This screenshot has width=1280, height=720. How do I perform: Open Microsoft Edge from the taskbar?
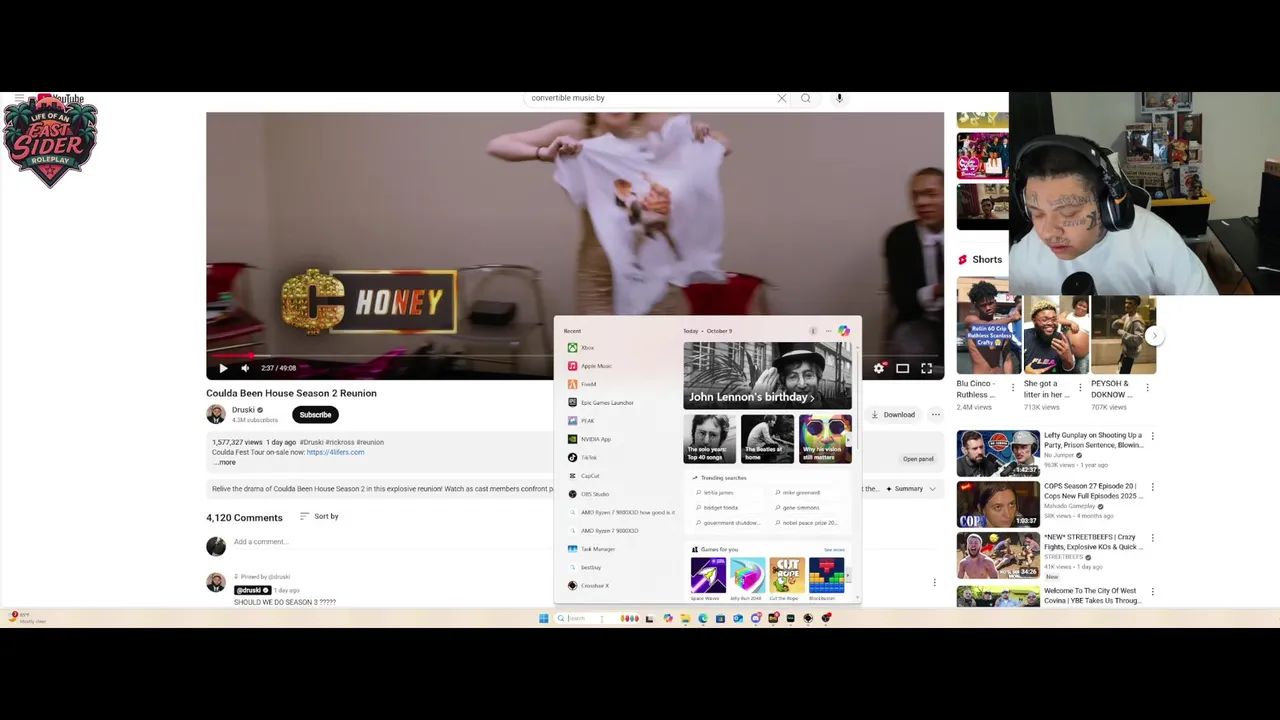pos(703,619)
